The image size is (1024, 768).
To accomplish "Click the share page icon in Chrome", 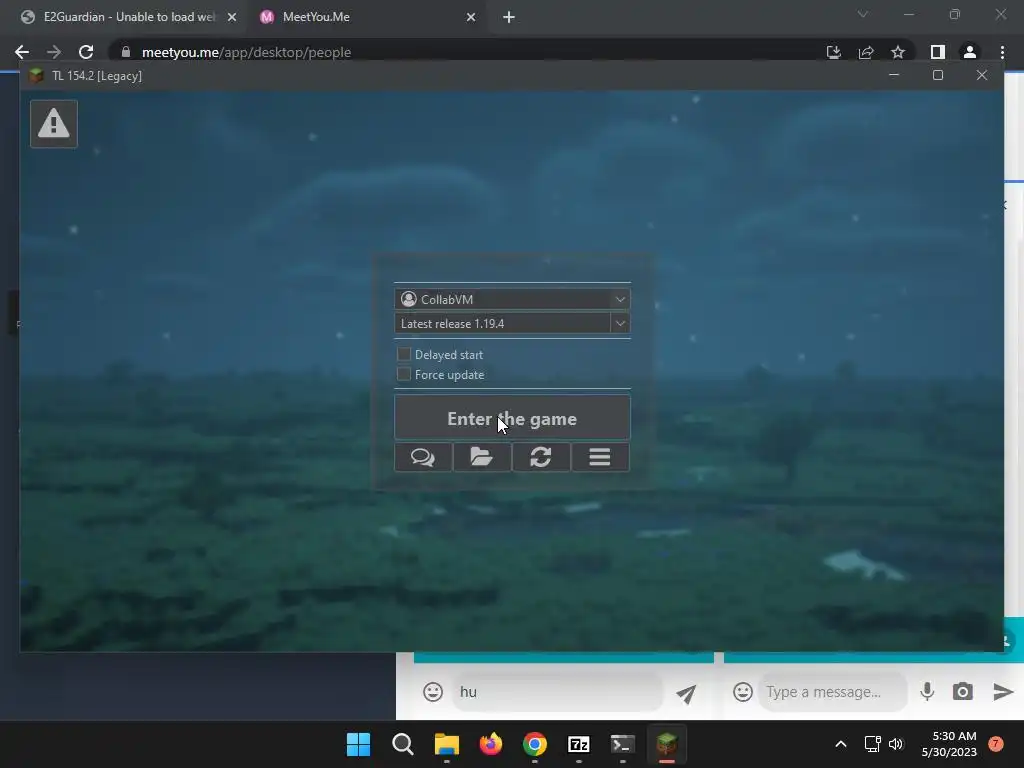I will pos(866,52).
